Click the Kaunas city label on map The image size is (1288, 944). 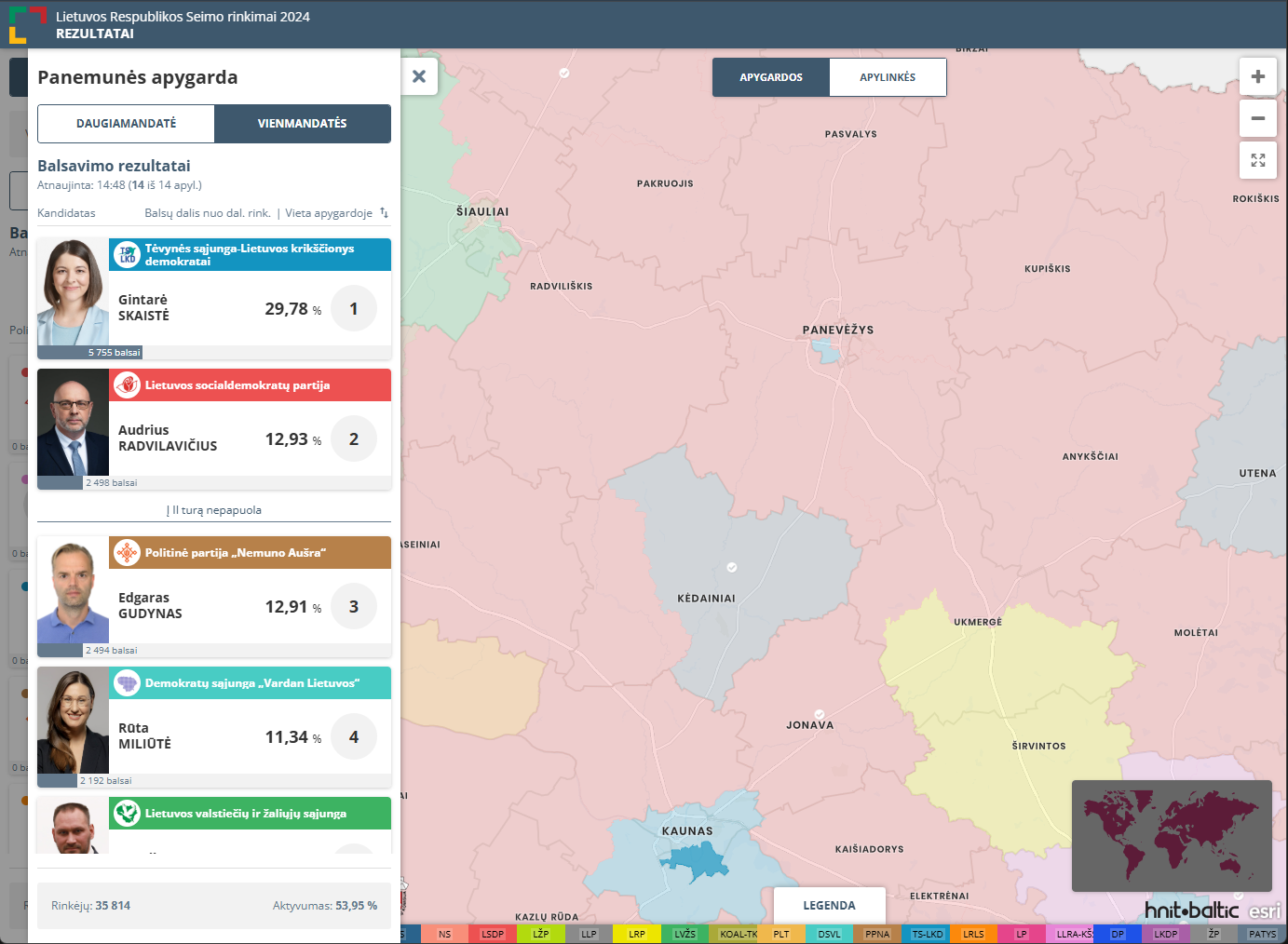[x=687, y=831]
